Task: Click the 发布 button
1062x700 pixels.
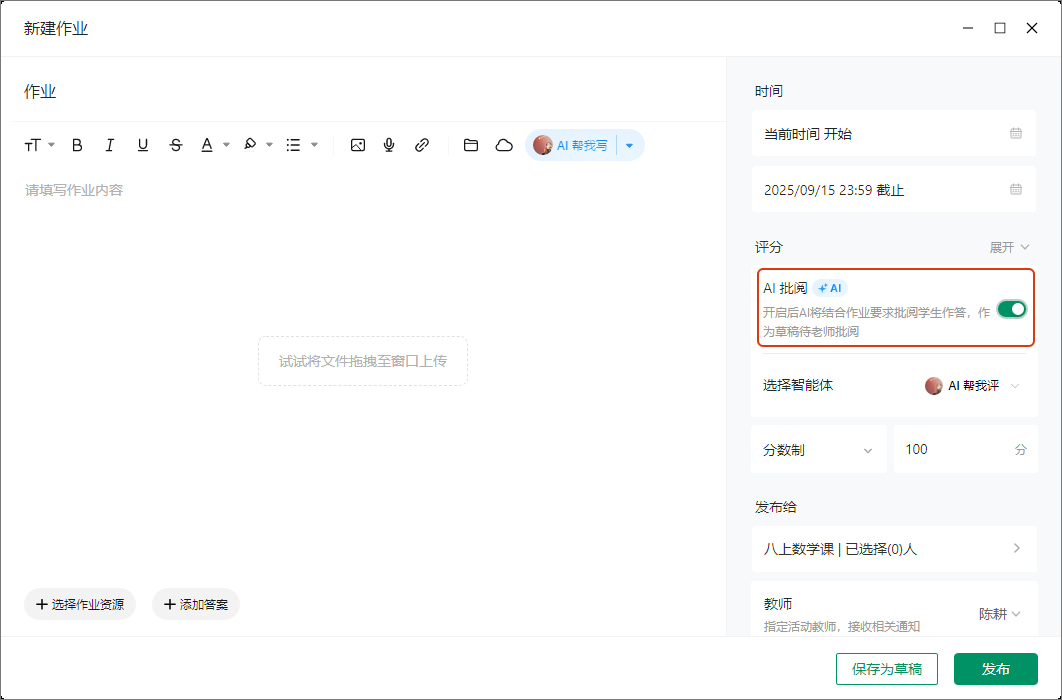Action: point(996,669)
